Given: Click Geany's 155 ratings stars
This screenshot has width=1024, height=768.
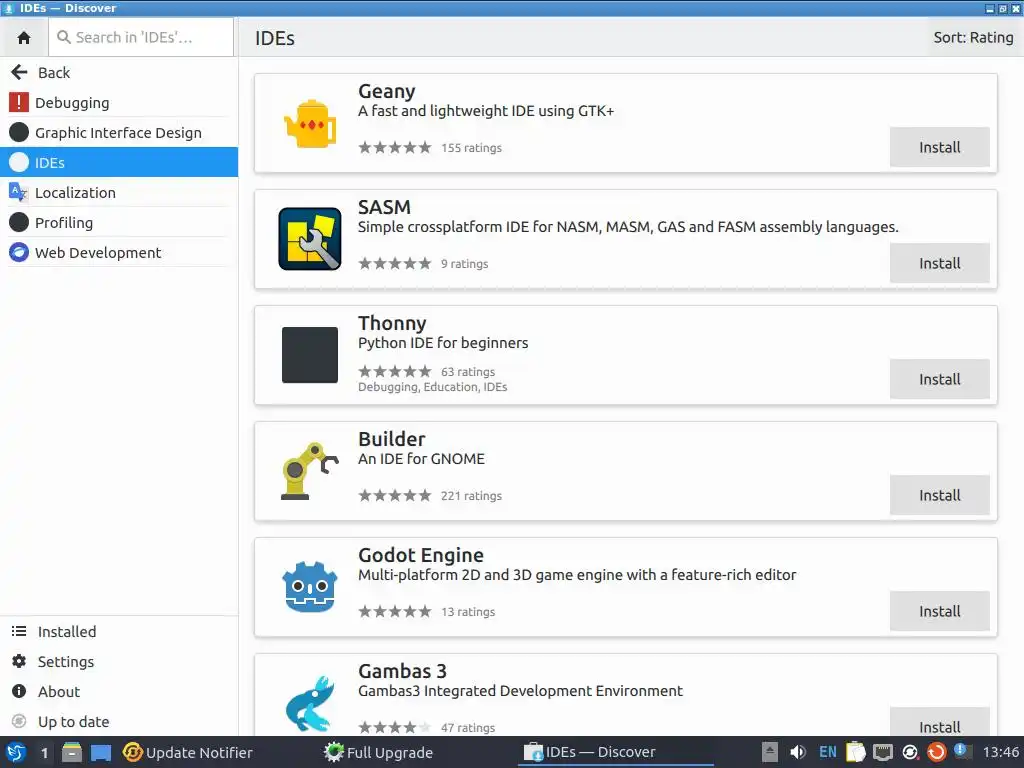Looking at the screenshot, I should [394, 148].
